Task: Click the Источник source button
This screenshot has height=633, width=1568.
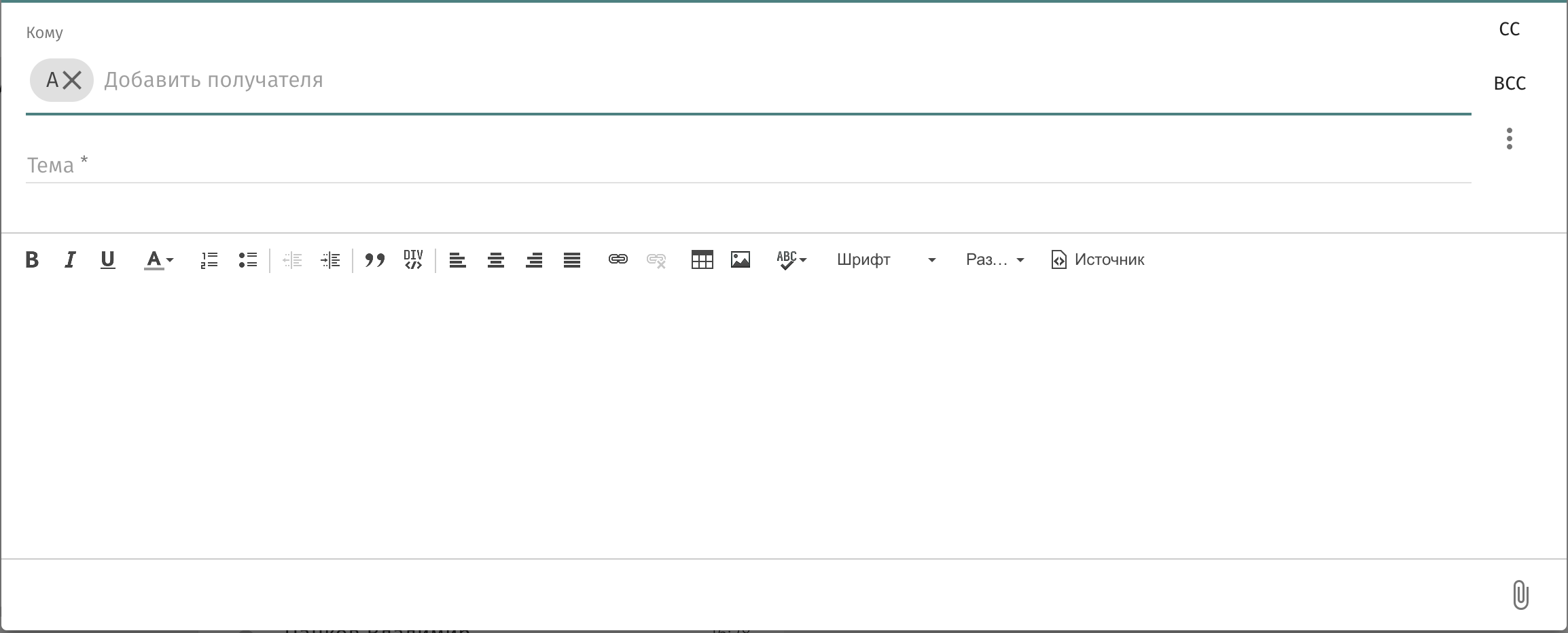Action: tap(1098, 259)
